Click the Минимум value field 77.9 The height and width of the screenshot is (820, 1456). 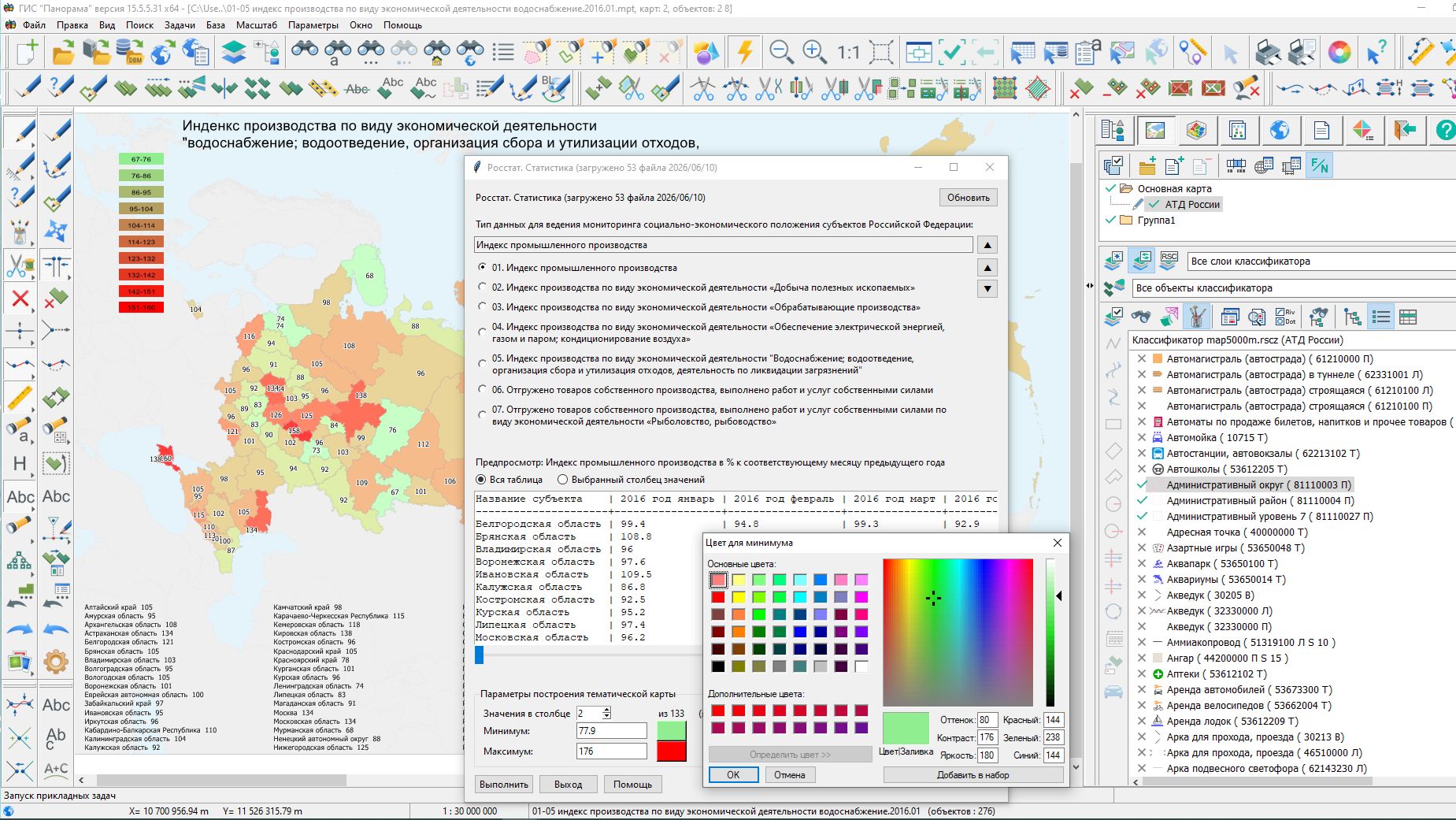click(612, 731)
